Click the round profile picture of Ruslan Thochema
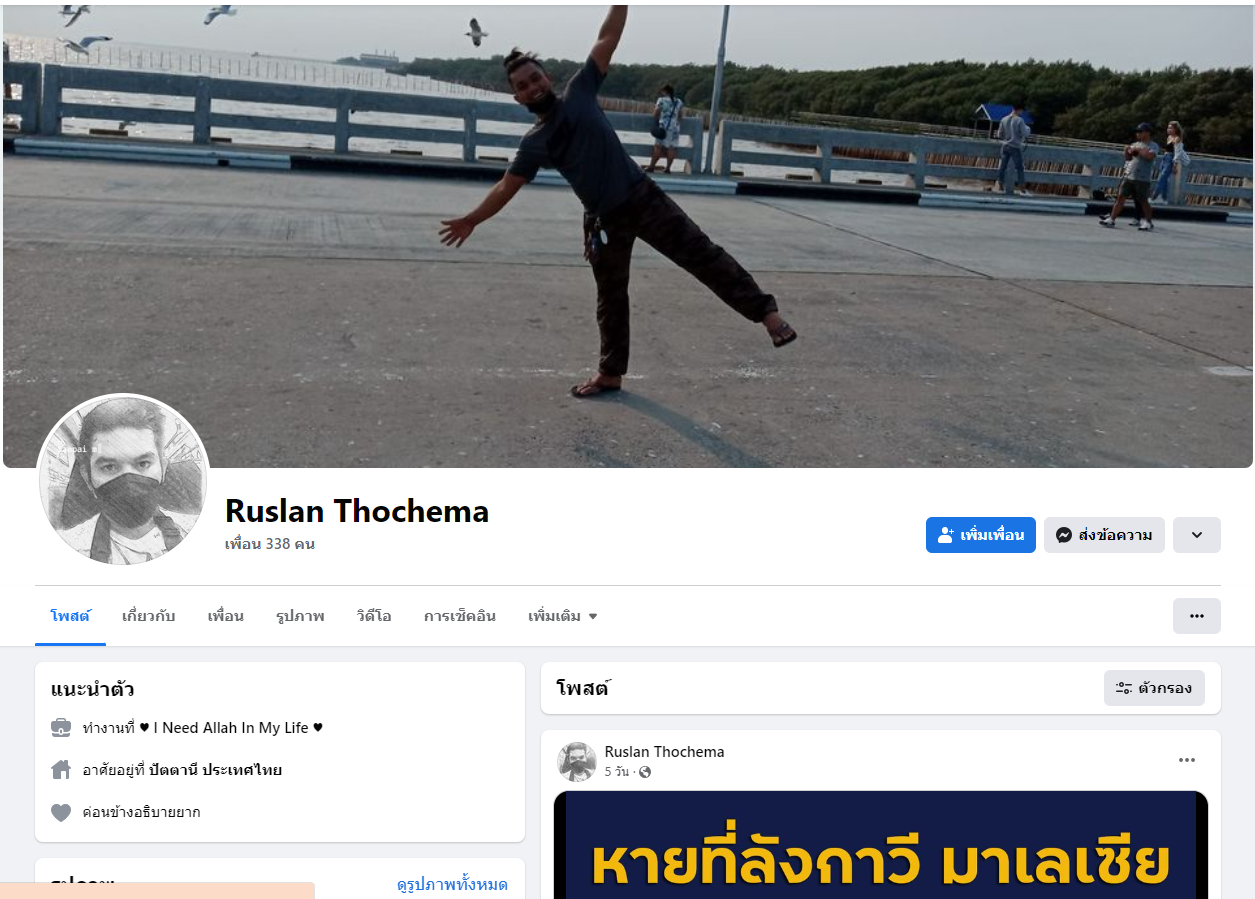Image resolution: width=1255 pixels, height=899 pixels. click(124, 481)
